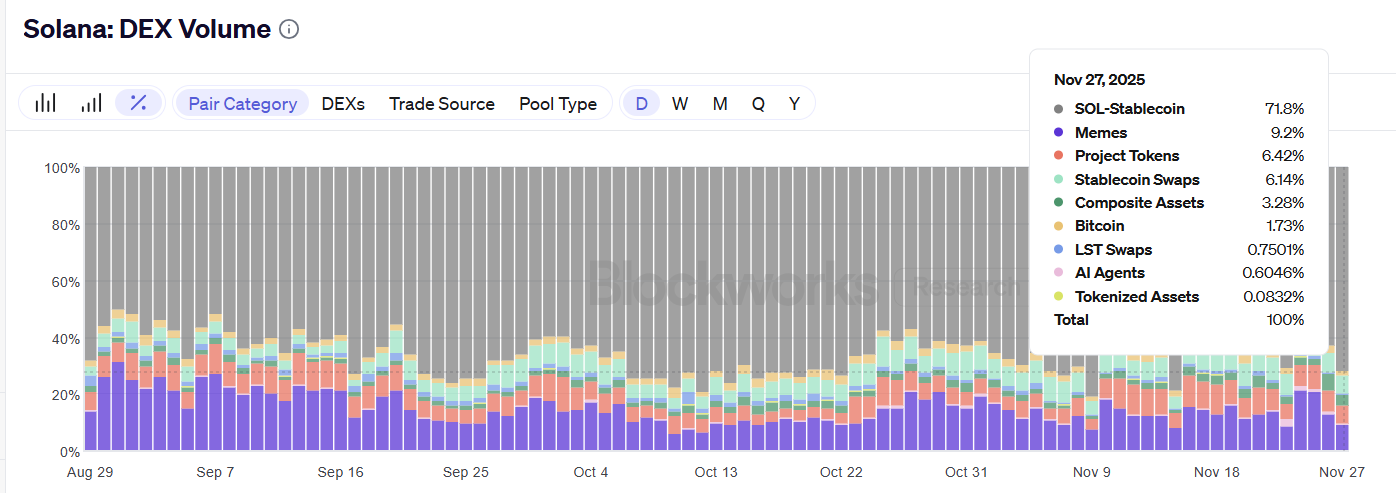Choose the quarterly 'Q' interval
Screen dimensions: 1396x493
tap(758, 103)
